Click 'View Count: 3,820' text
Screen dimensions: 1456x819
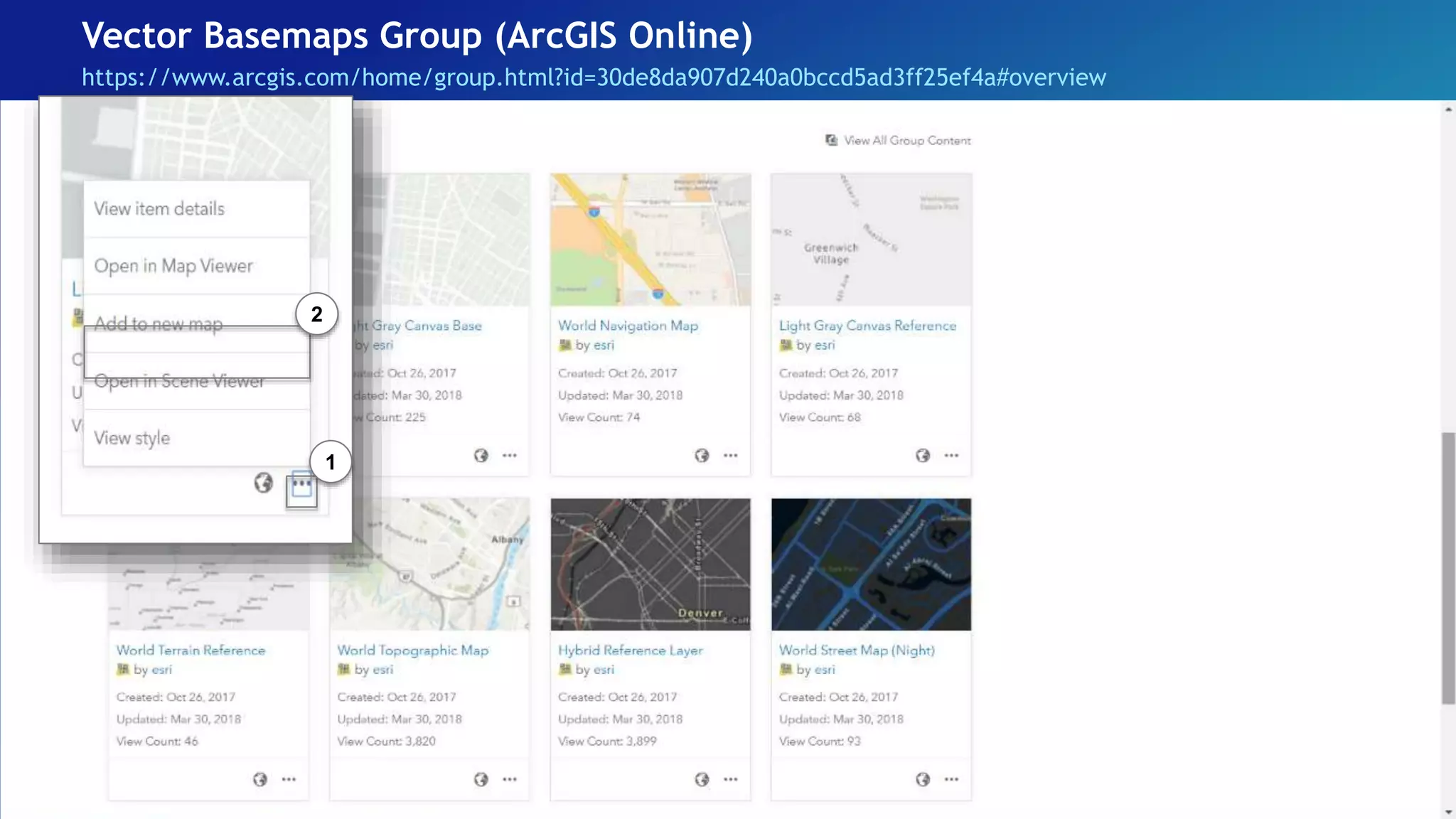[x=386, y=741]
